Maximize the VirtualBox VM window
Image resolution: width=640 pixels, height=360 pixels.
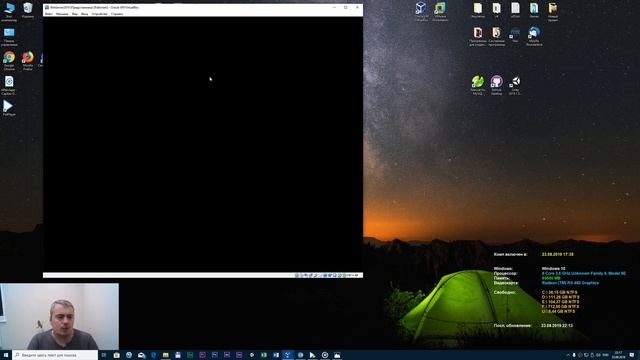pyautogui.click(x=346, y=7)
